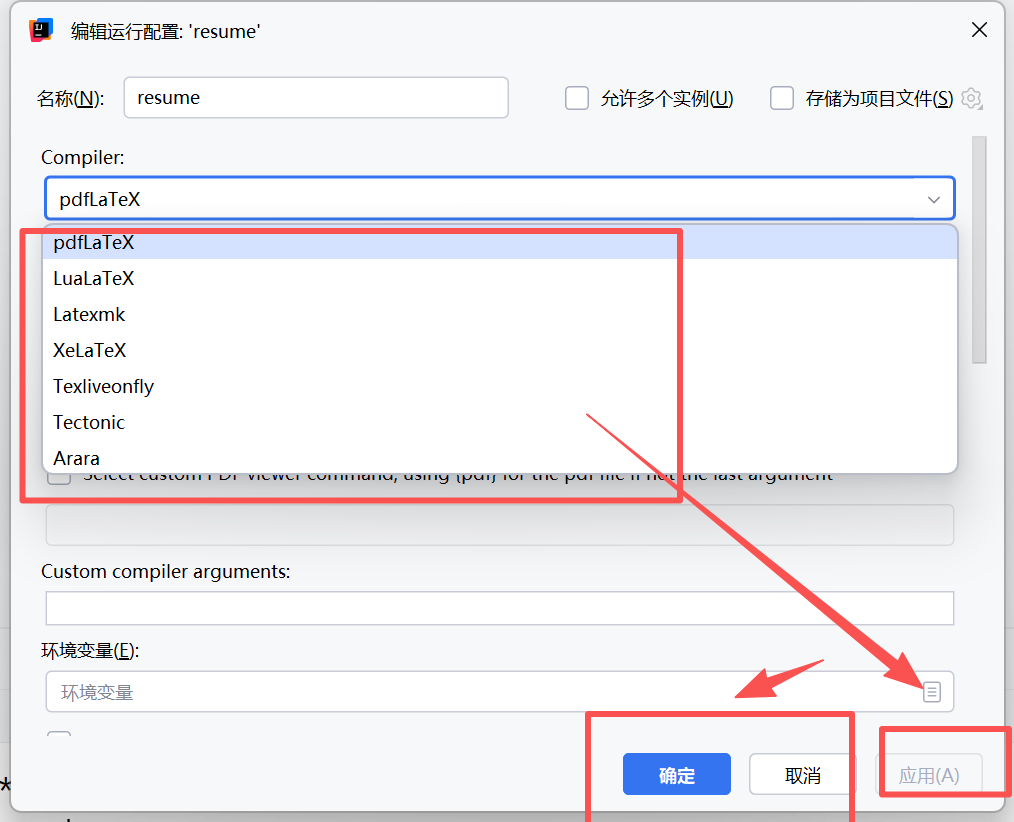The height and width of the screenshot is (822, 1014).
Task: Toggle the 存储为项目文件 checkbox
Action: pyautogui.click(x=782, y=98)
